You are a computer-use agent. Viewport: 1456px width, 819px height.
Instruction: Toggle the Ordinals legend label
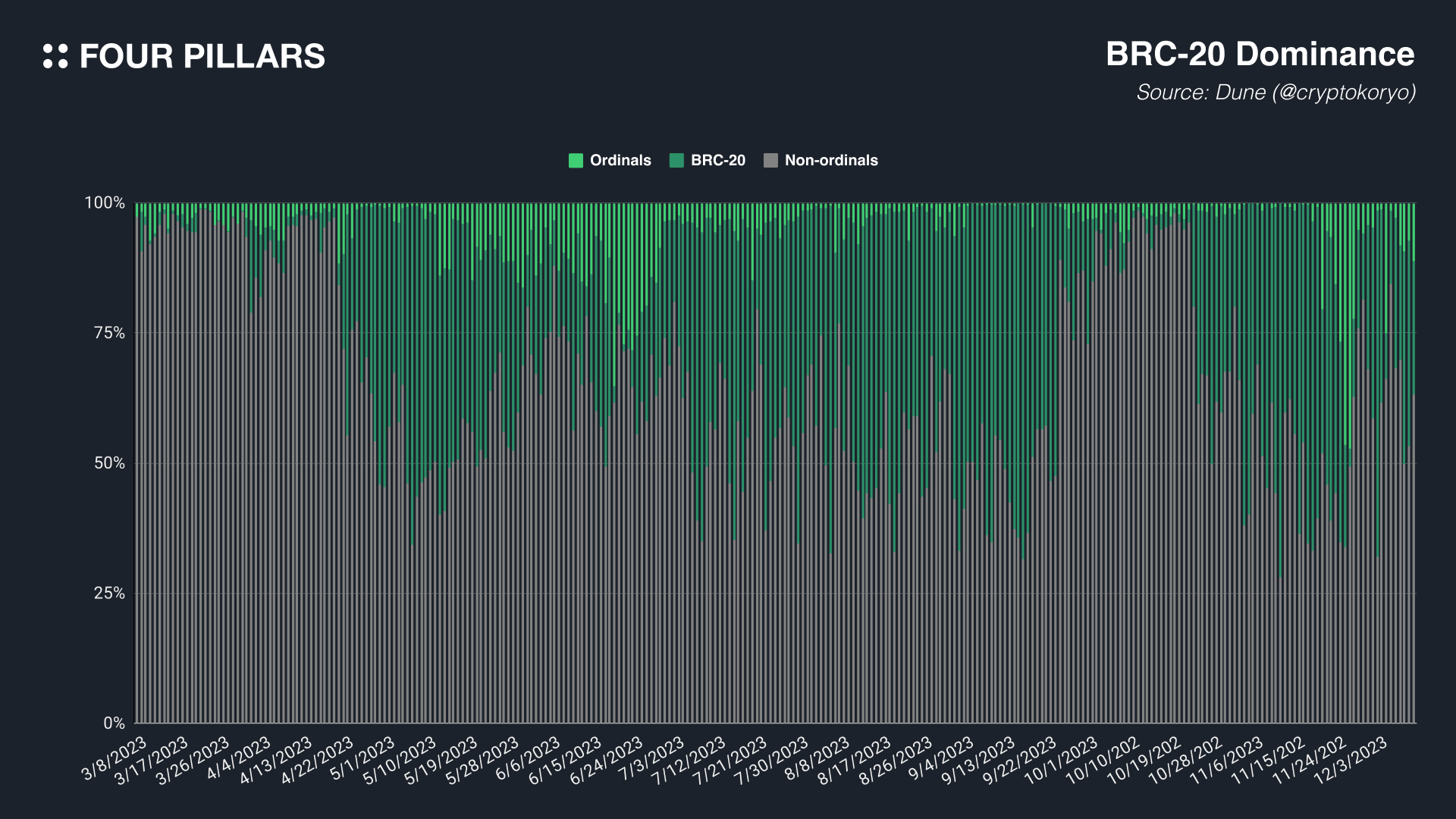(620, 161)
